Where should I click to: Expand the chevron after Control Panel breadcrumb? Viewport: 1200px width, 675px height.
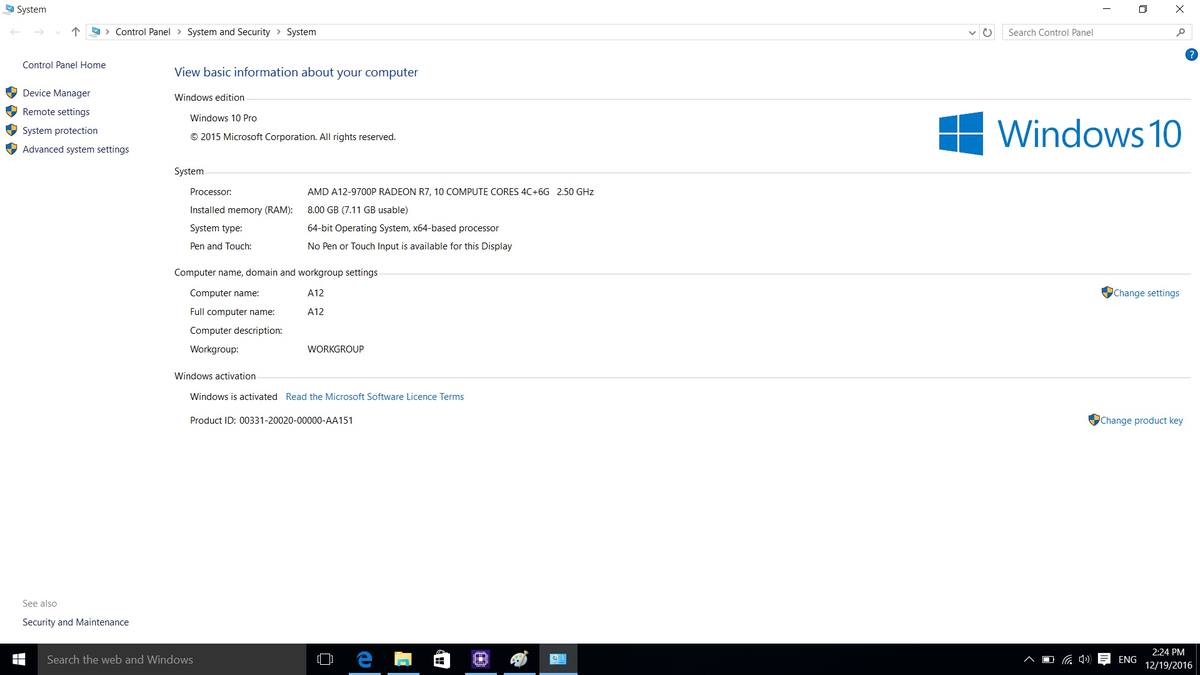tap(179, 32)
